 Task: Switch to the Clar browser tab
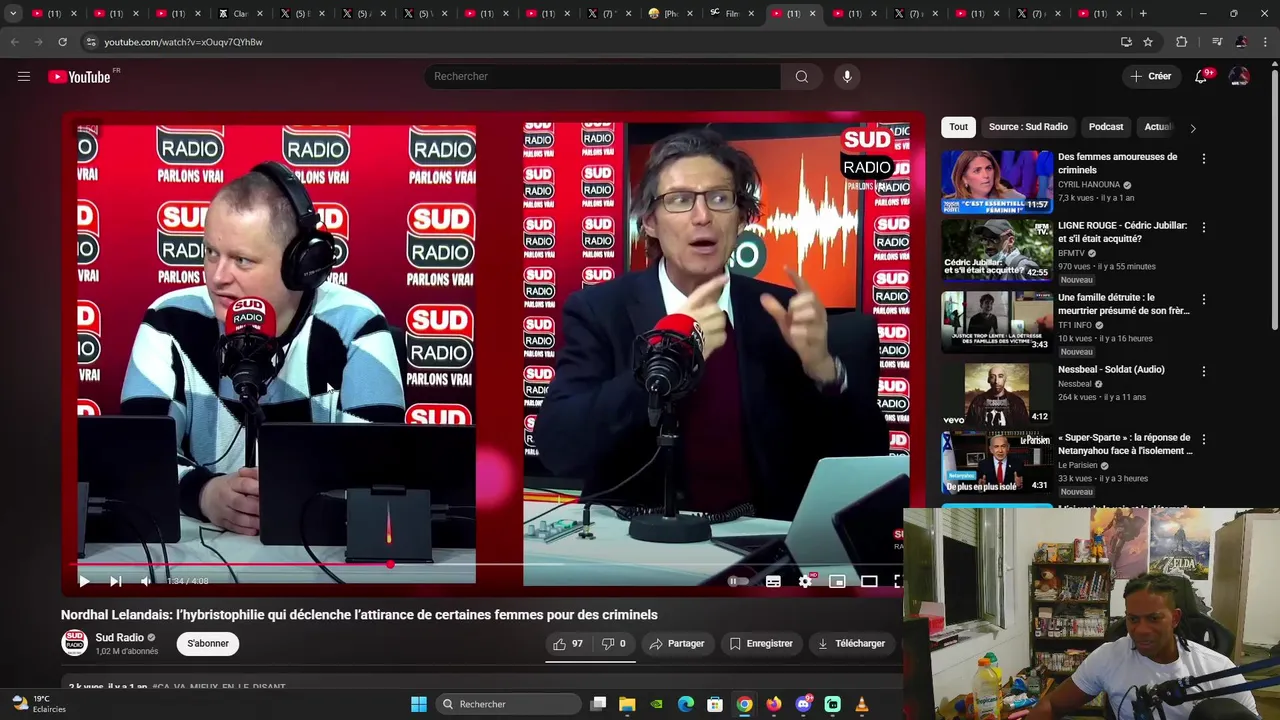(240, 13)
